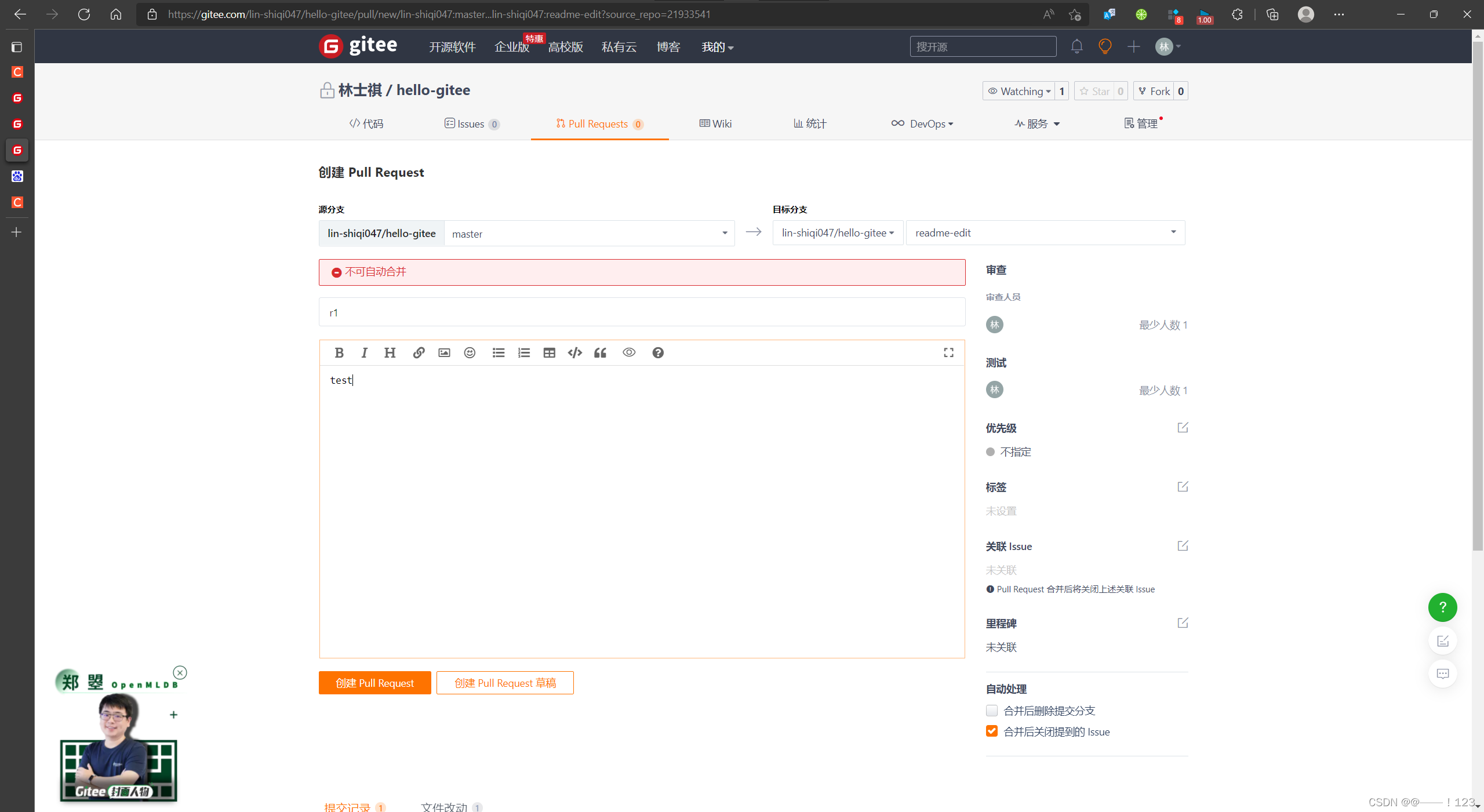Click the Bold formatting icon
Image resolution: width=1484 pixels, height=812 pixels.
[339, 352]
